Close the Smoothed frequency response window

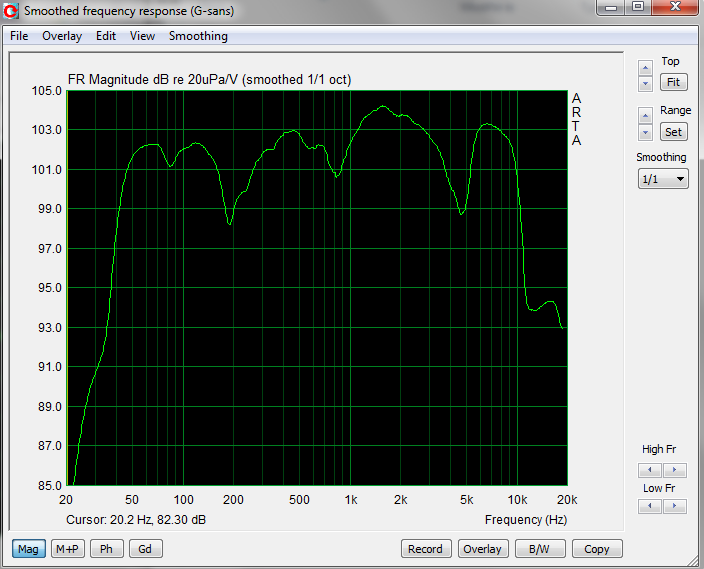675,7
